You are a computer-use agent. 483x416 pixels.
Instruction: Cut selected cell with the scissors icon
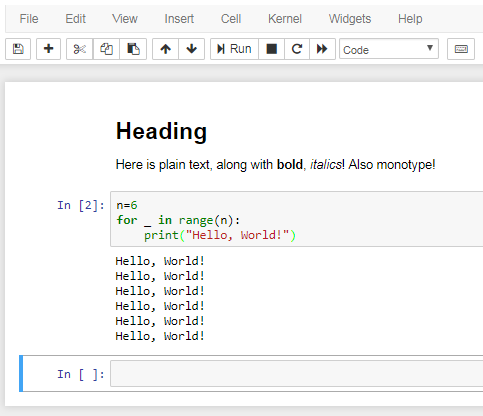click(80, 49)
